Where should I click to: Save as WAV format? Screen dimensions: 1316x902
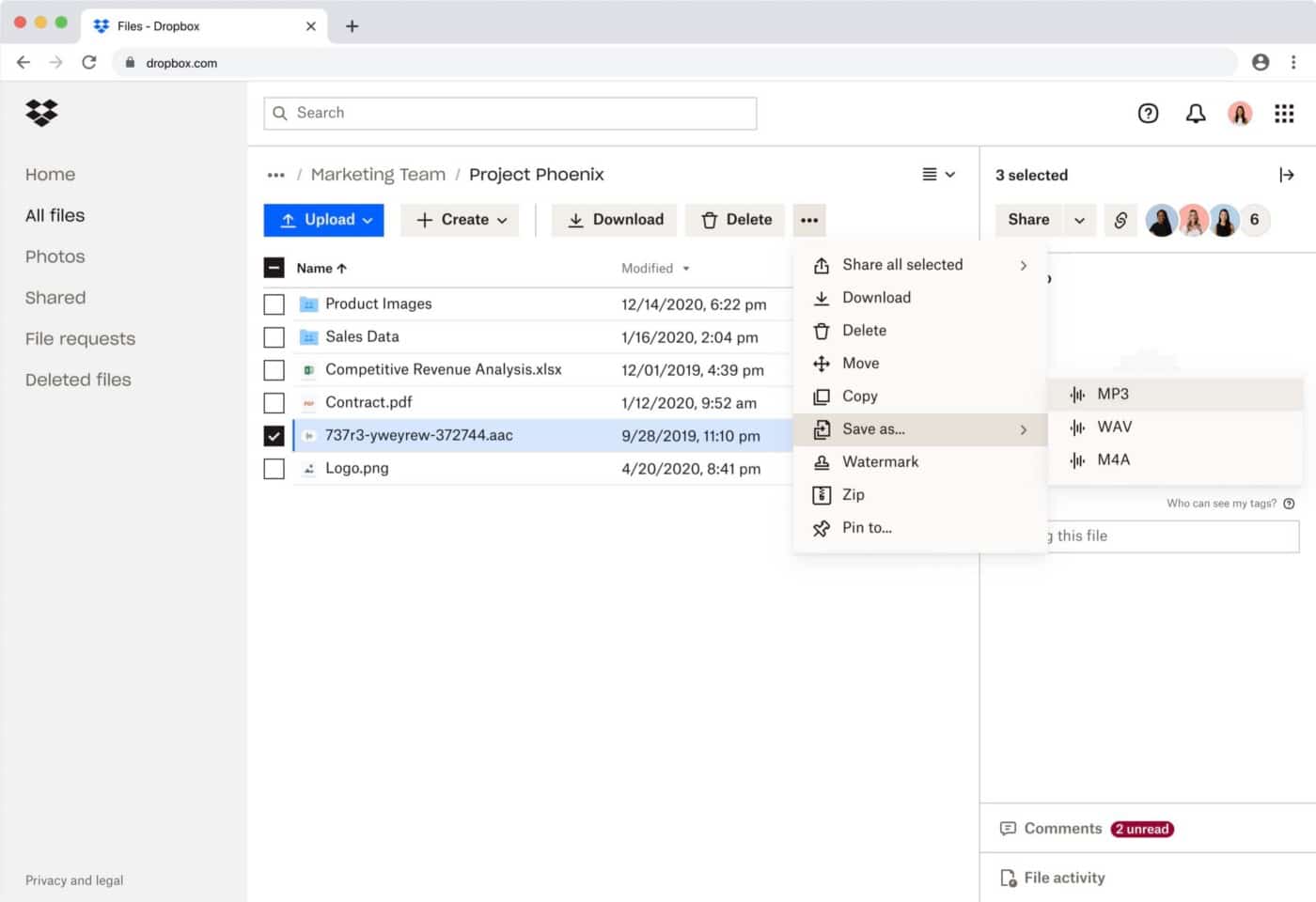1175,428
